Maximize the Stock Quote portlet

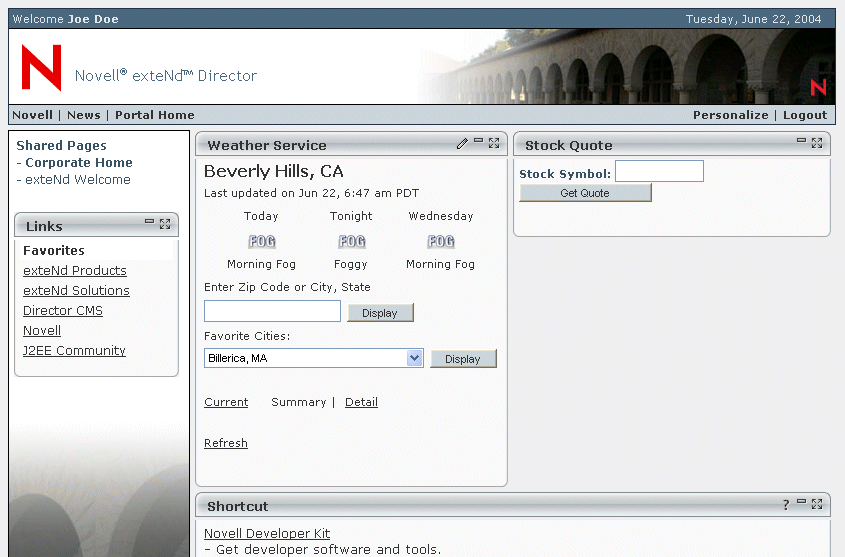click(x=817, y=143)
